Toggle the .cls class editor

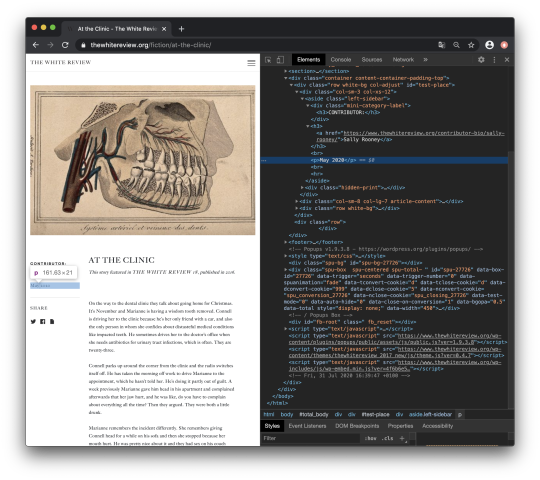[x=388, y=438]
